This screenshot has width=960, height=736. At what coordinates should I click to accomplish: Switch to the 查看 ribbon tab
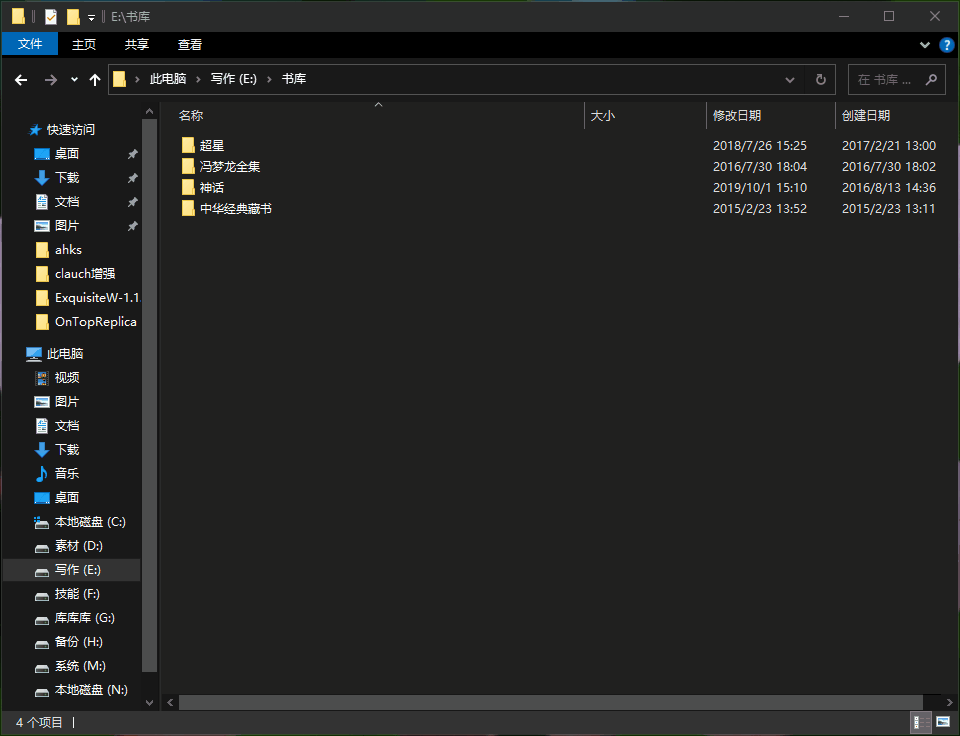[x=190, y=44]
